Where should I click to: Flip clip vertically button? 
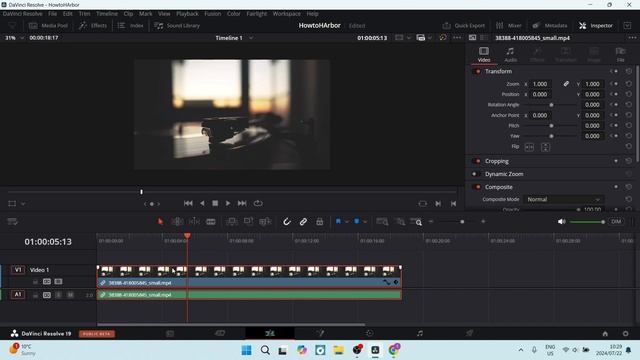[x=545, y=147]
